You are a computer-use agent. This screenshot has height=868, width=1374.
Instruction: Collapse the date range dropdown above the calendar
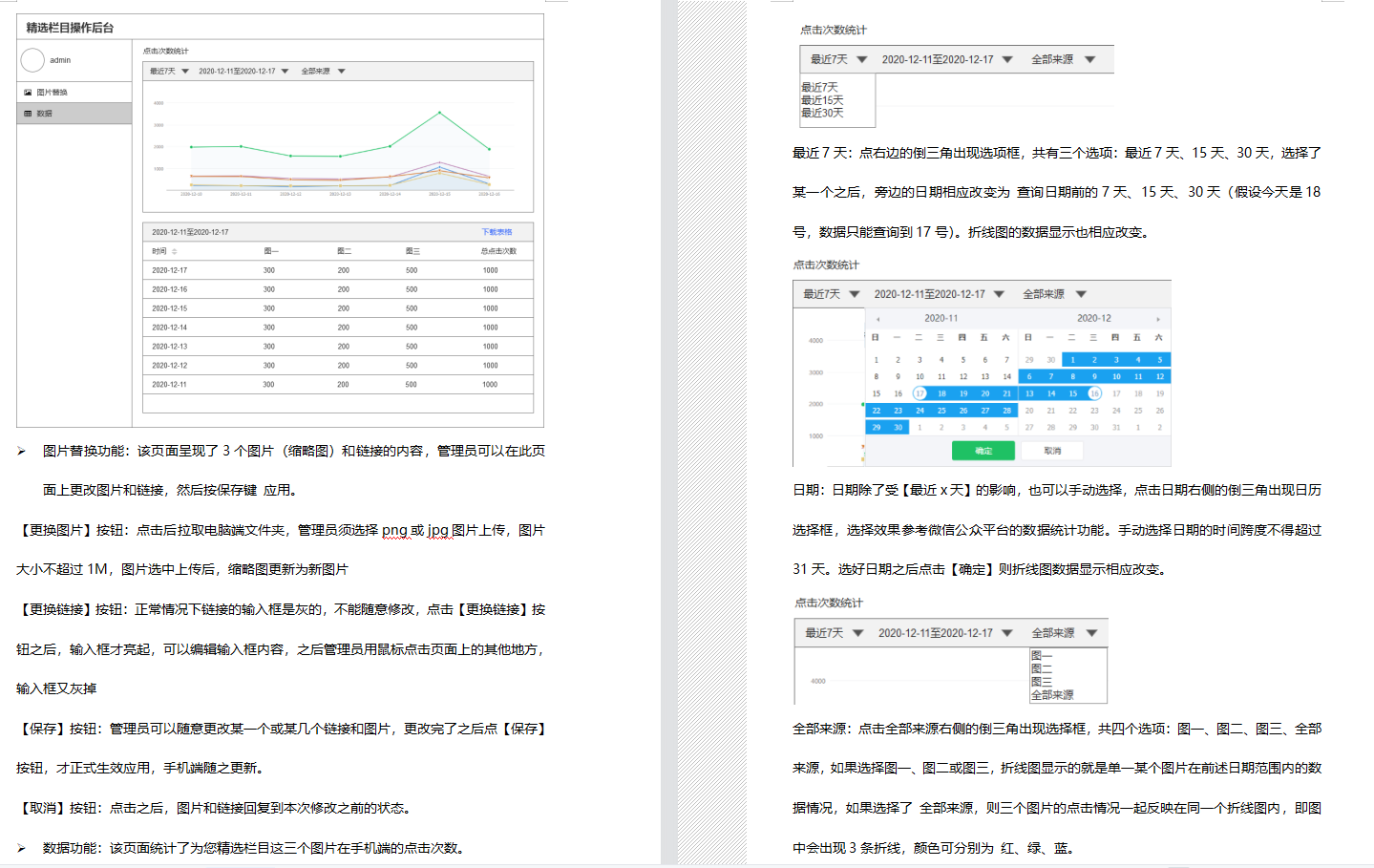999,294
